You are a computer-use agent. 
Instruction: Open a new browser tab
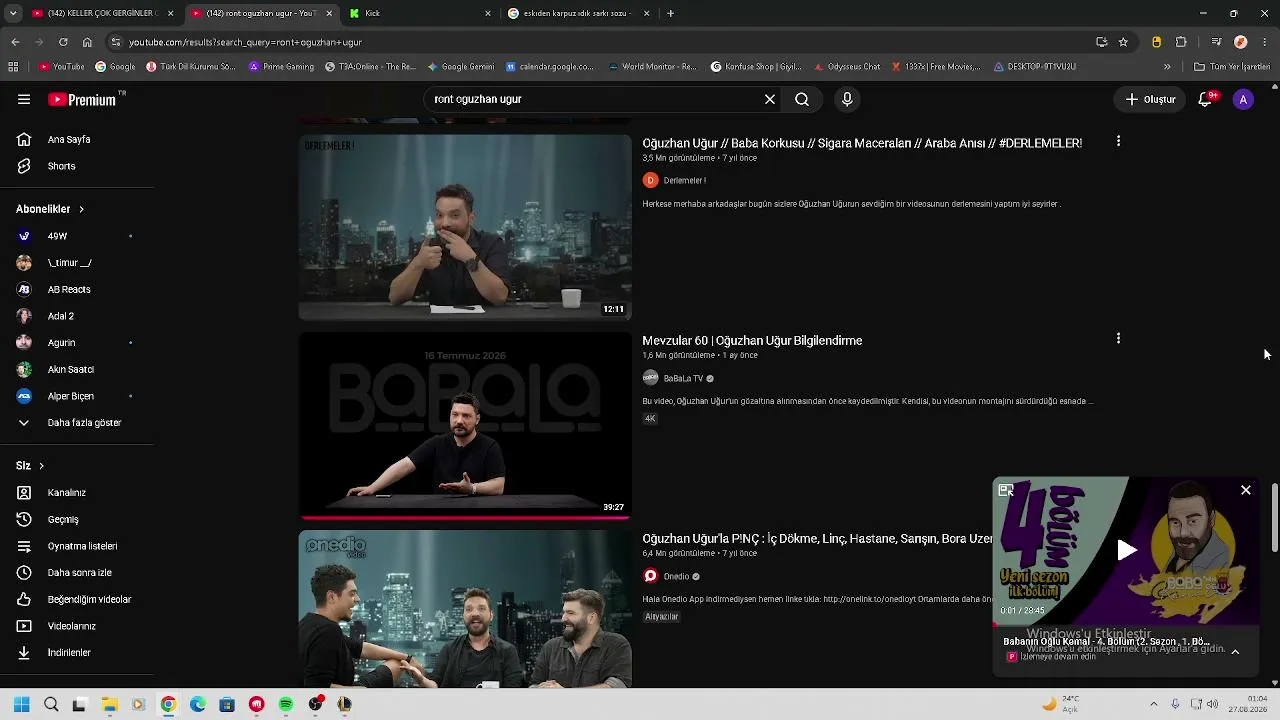pos(670,13)
